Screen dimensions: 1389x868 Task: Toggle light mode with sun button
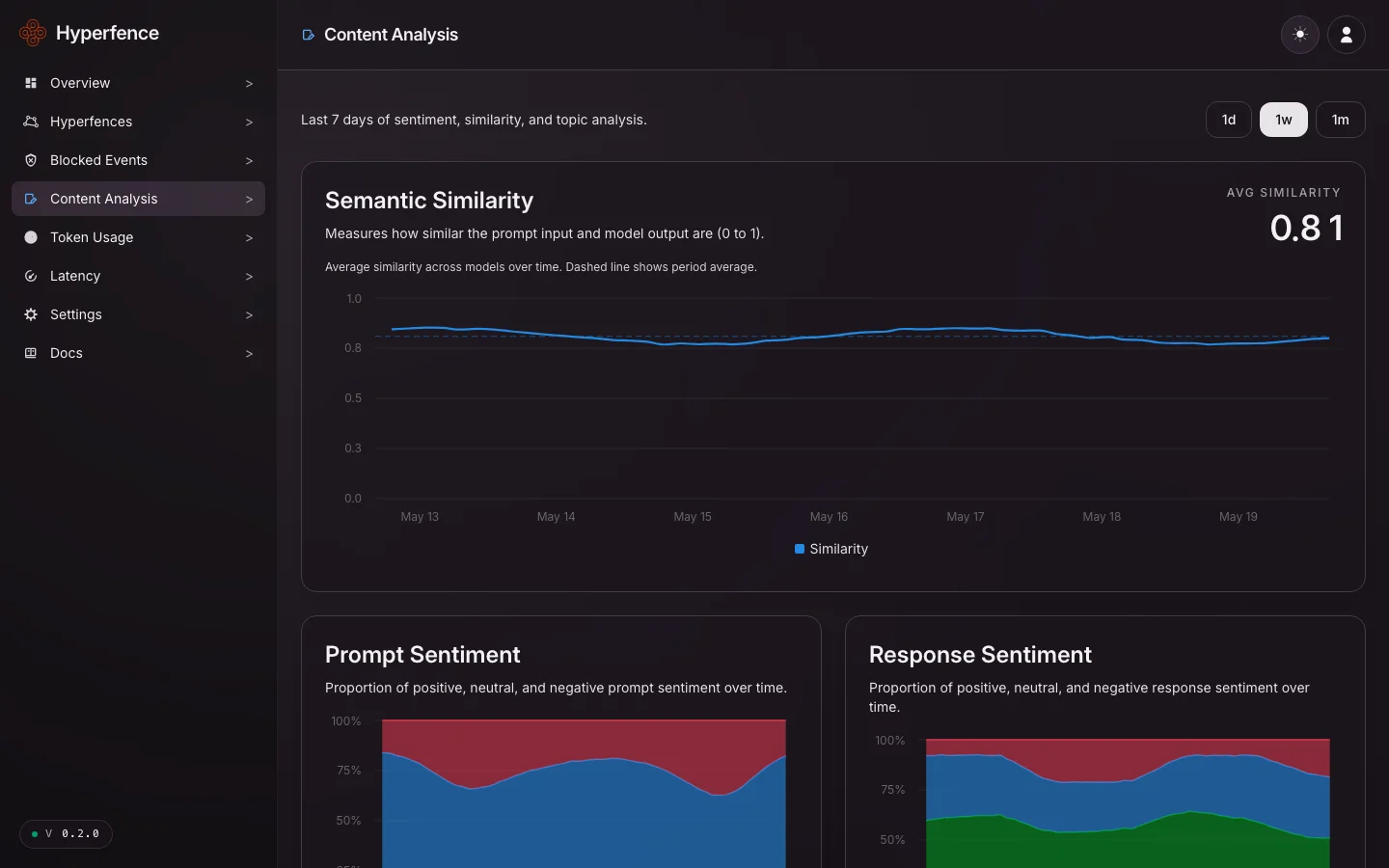pos(1300,35)
